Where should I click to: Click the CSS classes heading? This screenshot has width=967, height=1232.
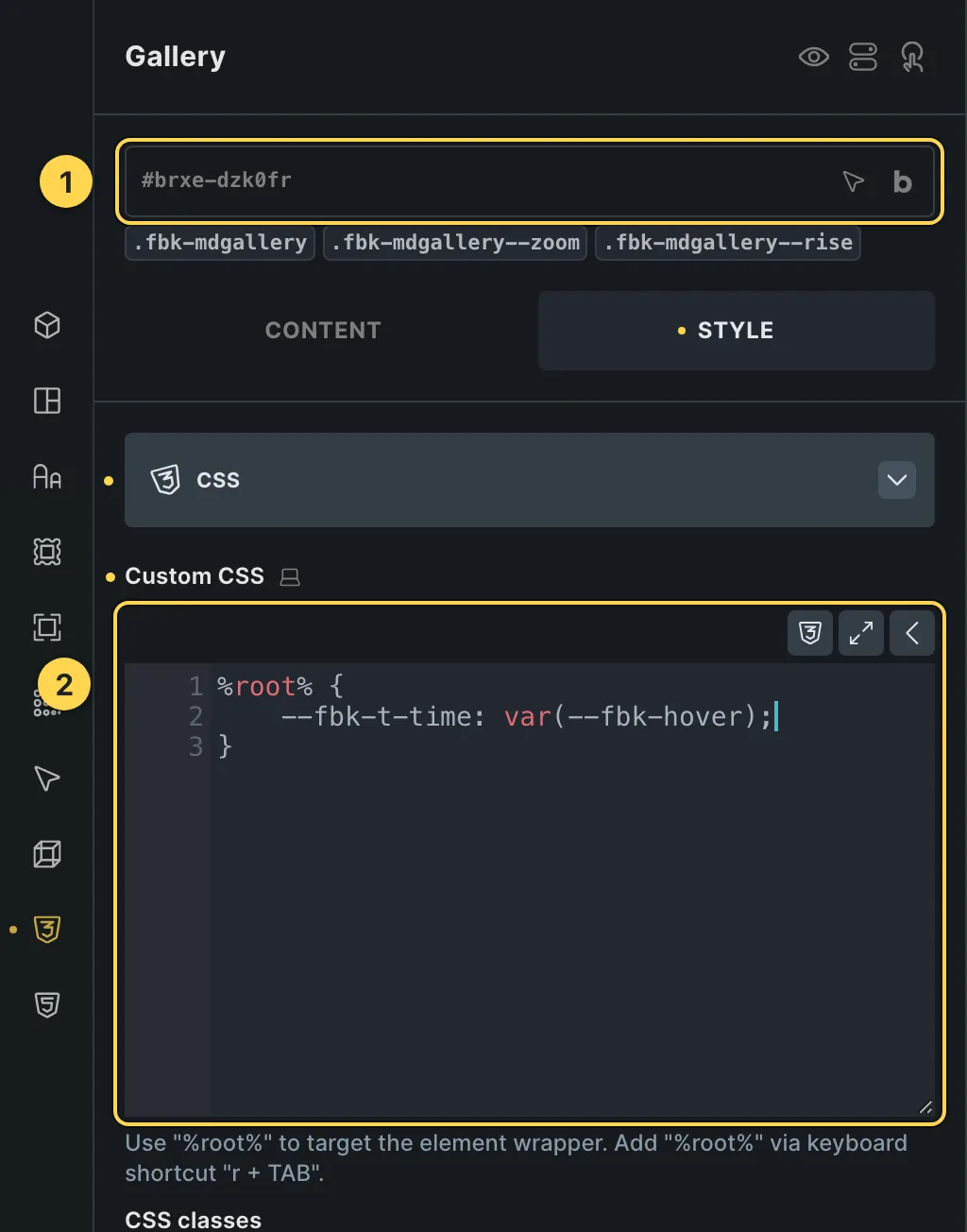(194, 1220)
